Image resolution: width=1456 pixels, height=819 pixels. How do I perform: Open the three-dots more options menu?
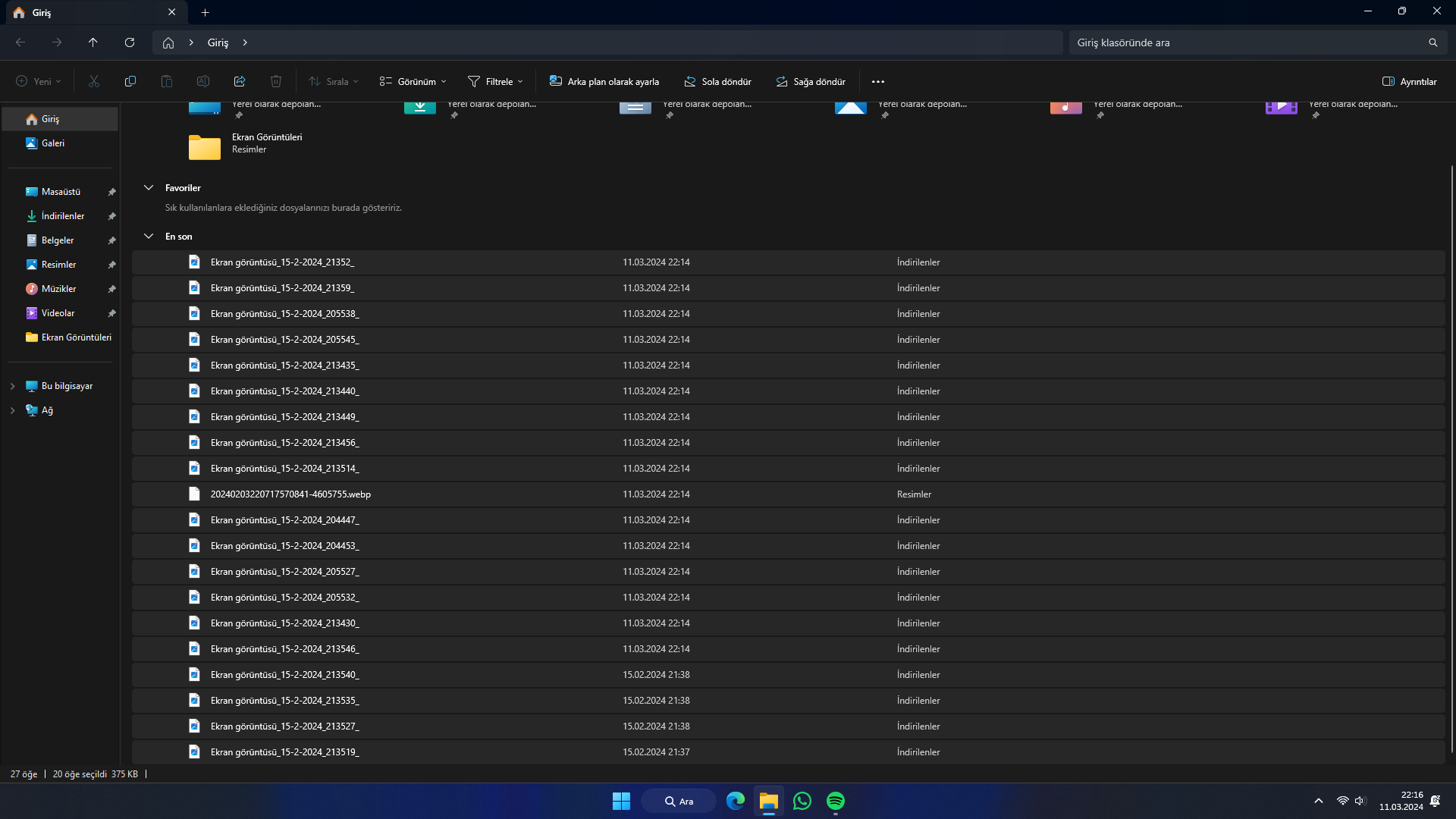click(878, 81)
